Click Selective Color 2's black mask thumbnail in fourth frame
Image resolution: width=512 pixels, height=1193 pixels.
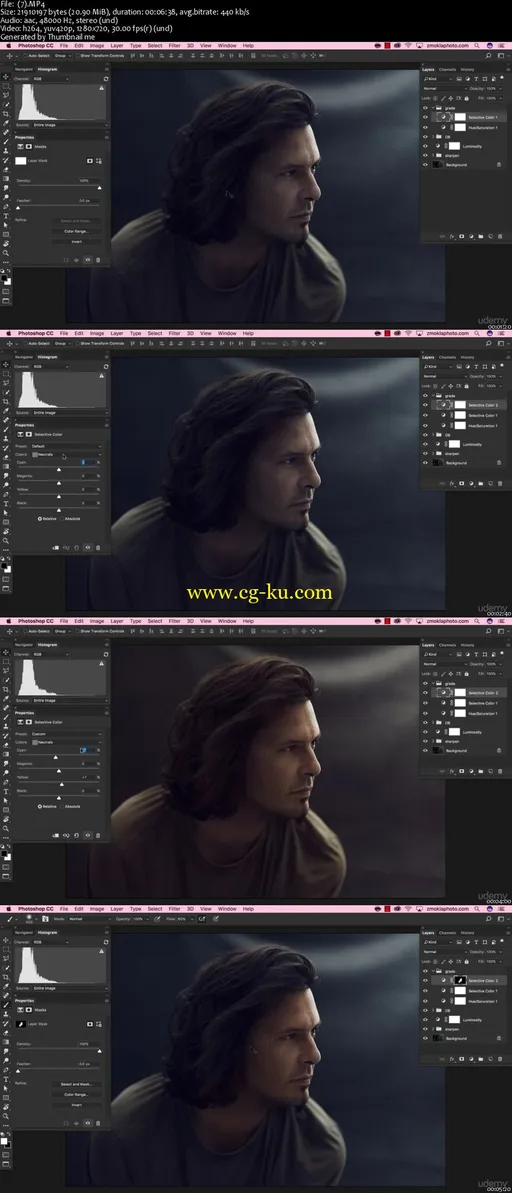pos(460,981)
